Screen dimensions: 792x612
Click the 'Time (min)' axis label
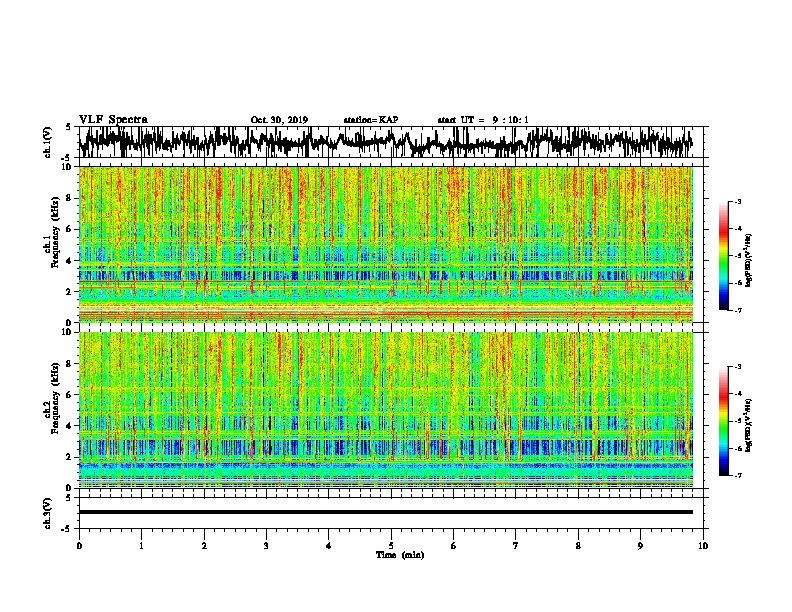tap(400, 555)
